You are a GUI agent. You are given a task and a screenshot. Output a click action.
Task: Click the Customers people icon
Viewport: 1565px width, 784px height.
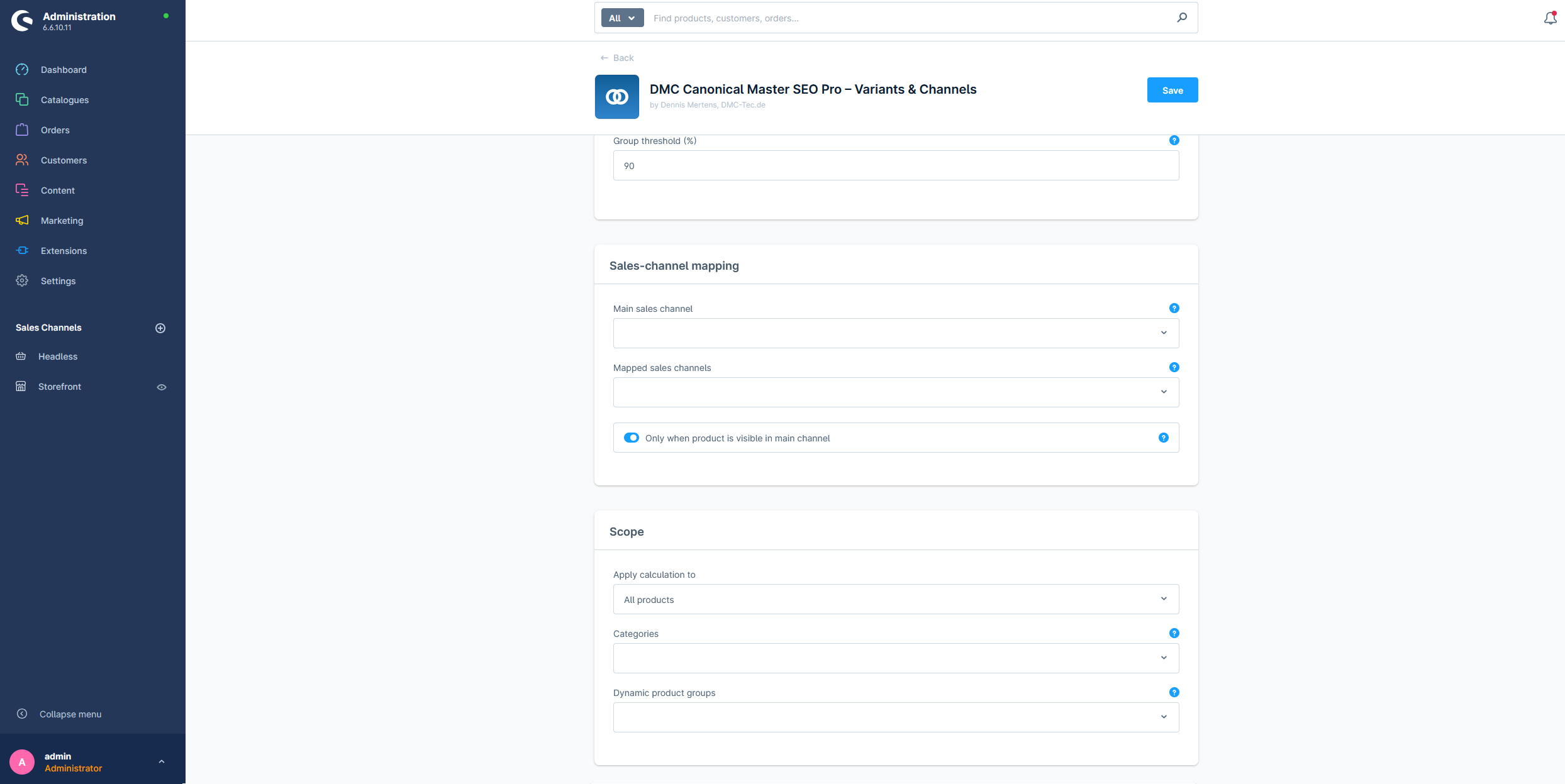coord(22,160)
